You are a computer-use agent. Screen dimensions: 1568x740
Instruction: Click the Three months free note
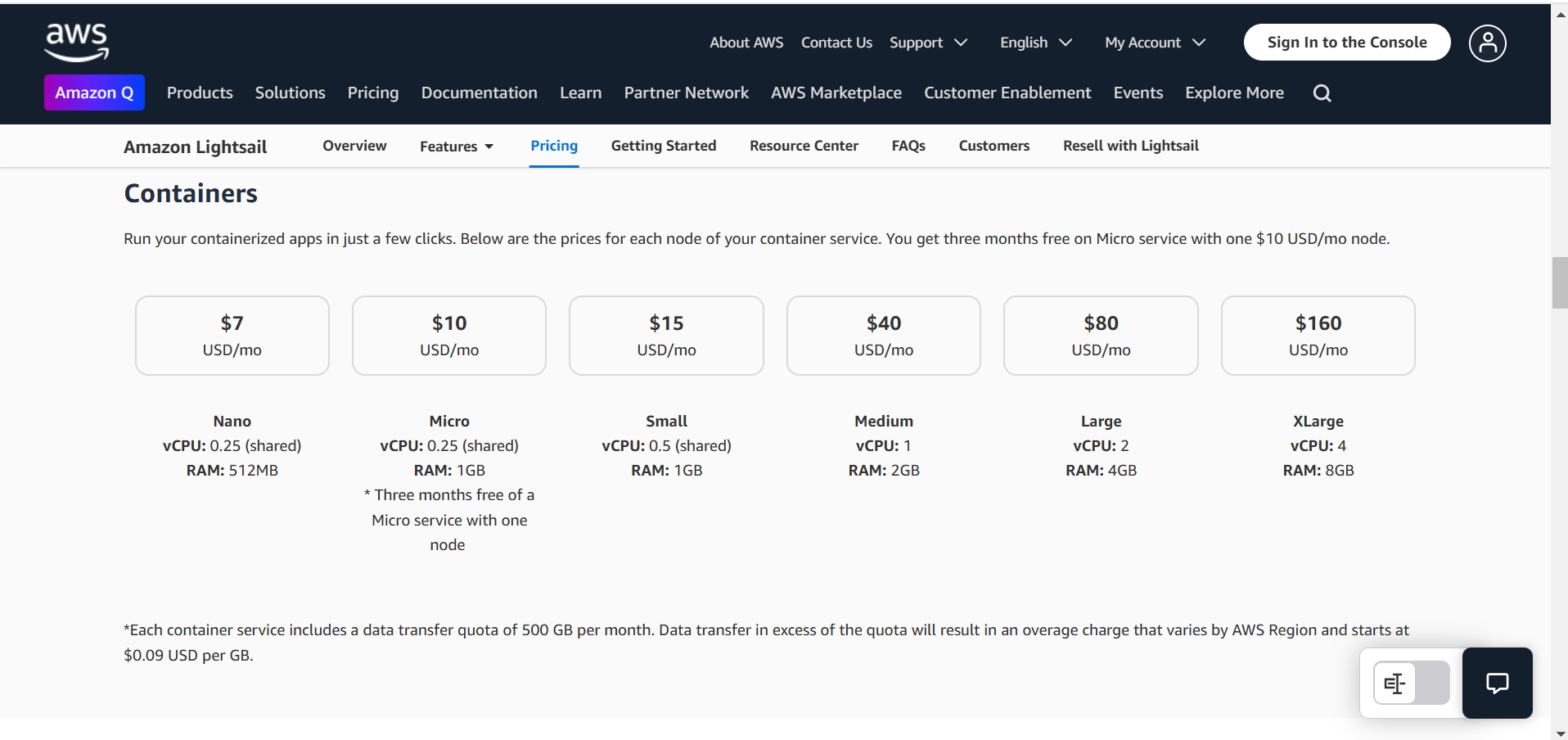tap(449, 520)
